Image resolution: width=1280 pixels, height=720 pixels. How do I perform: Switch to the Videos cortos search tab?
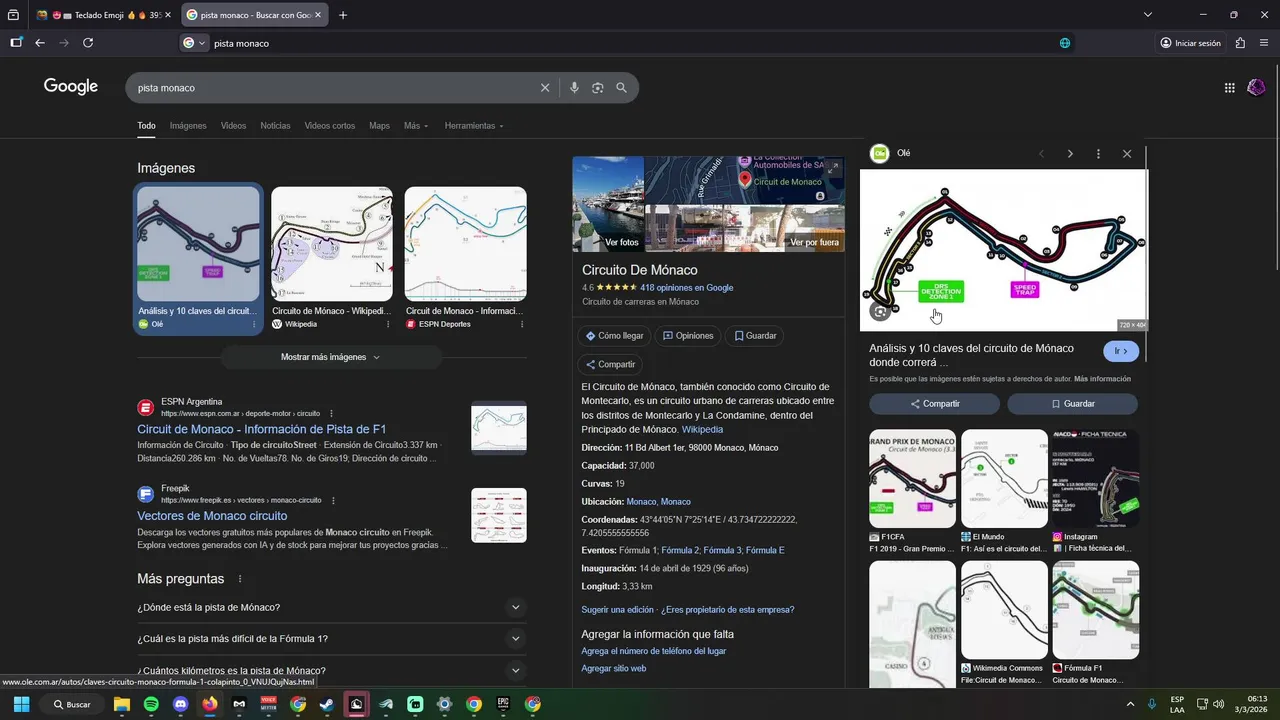330,126
